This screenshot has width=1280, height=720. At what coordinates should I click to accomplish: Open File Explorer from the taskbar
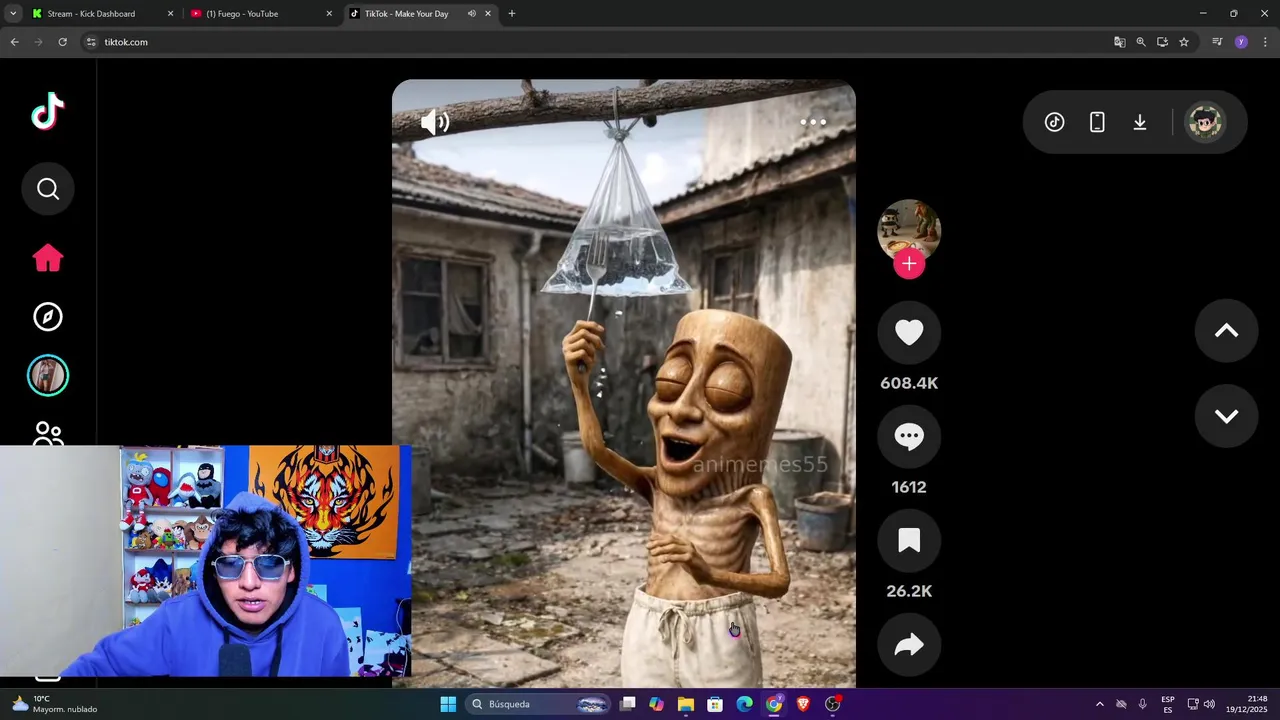686,704
